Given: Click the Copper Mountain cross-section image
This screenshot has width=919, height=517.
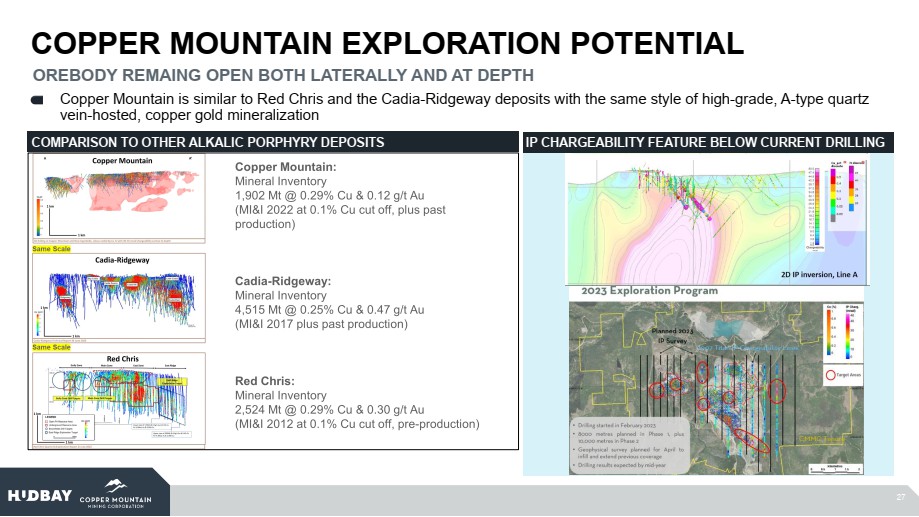Looking at the screenshot, I should [x=118, y=197].
